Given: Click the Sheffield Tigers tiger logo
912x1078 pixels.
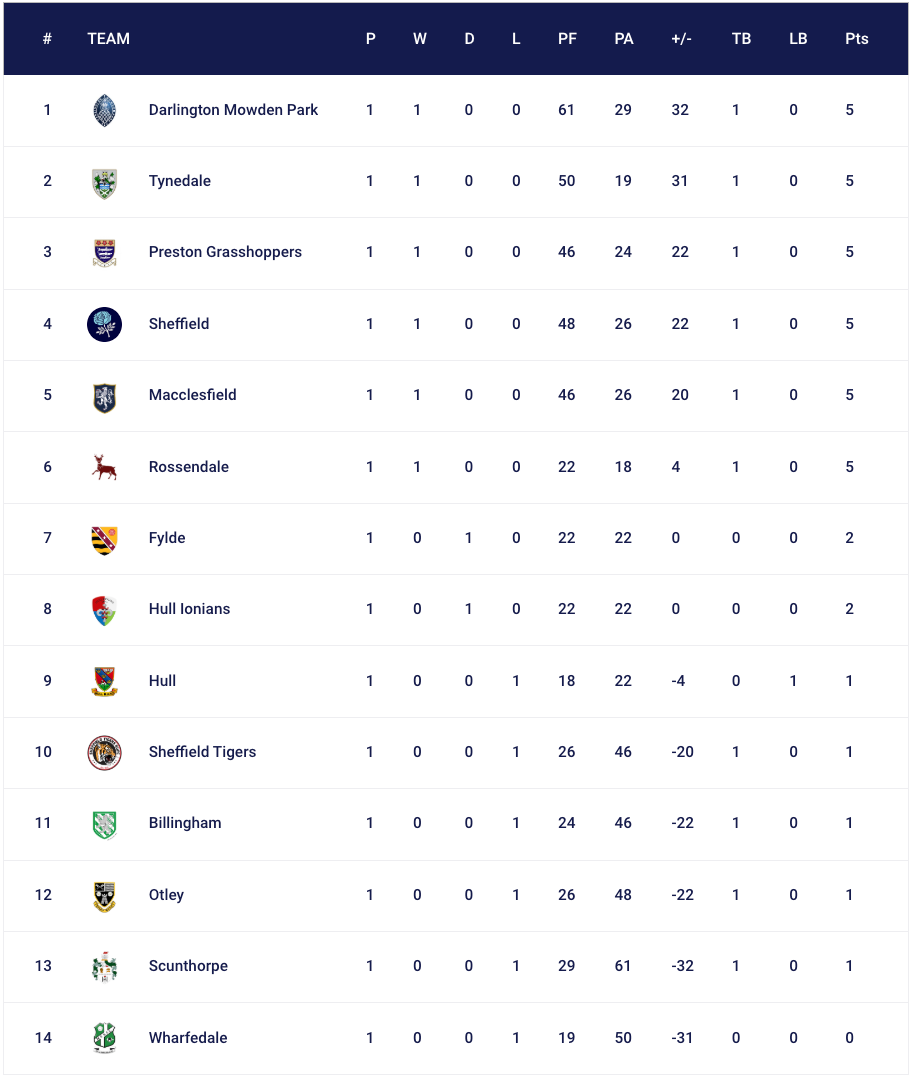Looking at the screenshot, I should pyautogui.click(x=104, y=753).
